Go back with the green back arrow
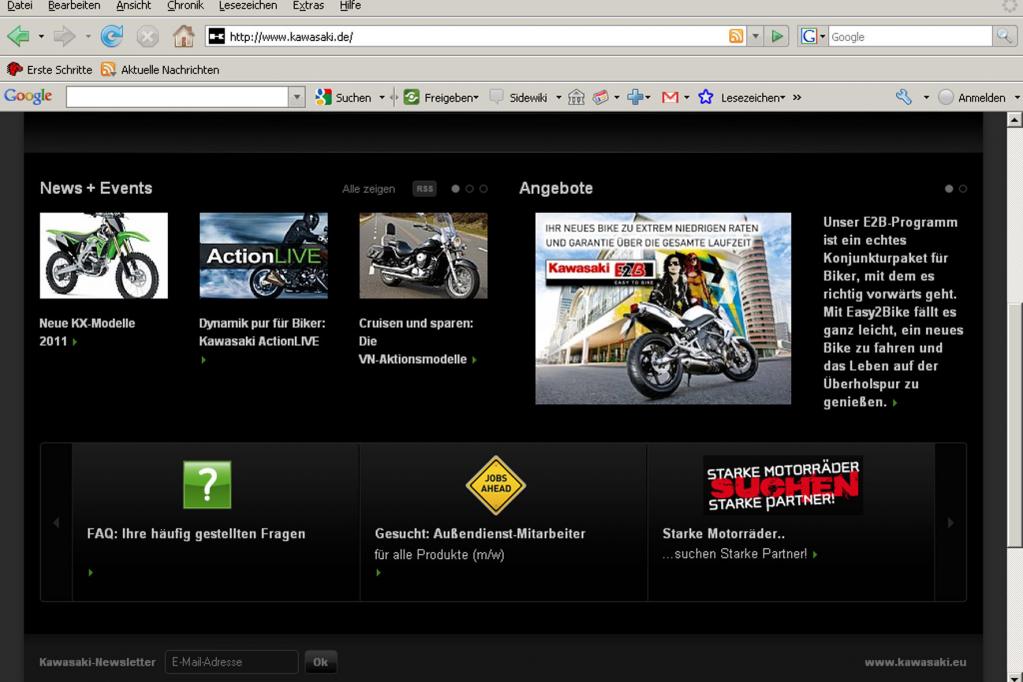Screen dimensions: 1023x682 (x=18, y=36)
